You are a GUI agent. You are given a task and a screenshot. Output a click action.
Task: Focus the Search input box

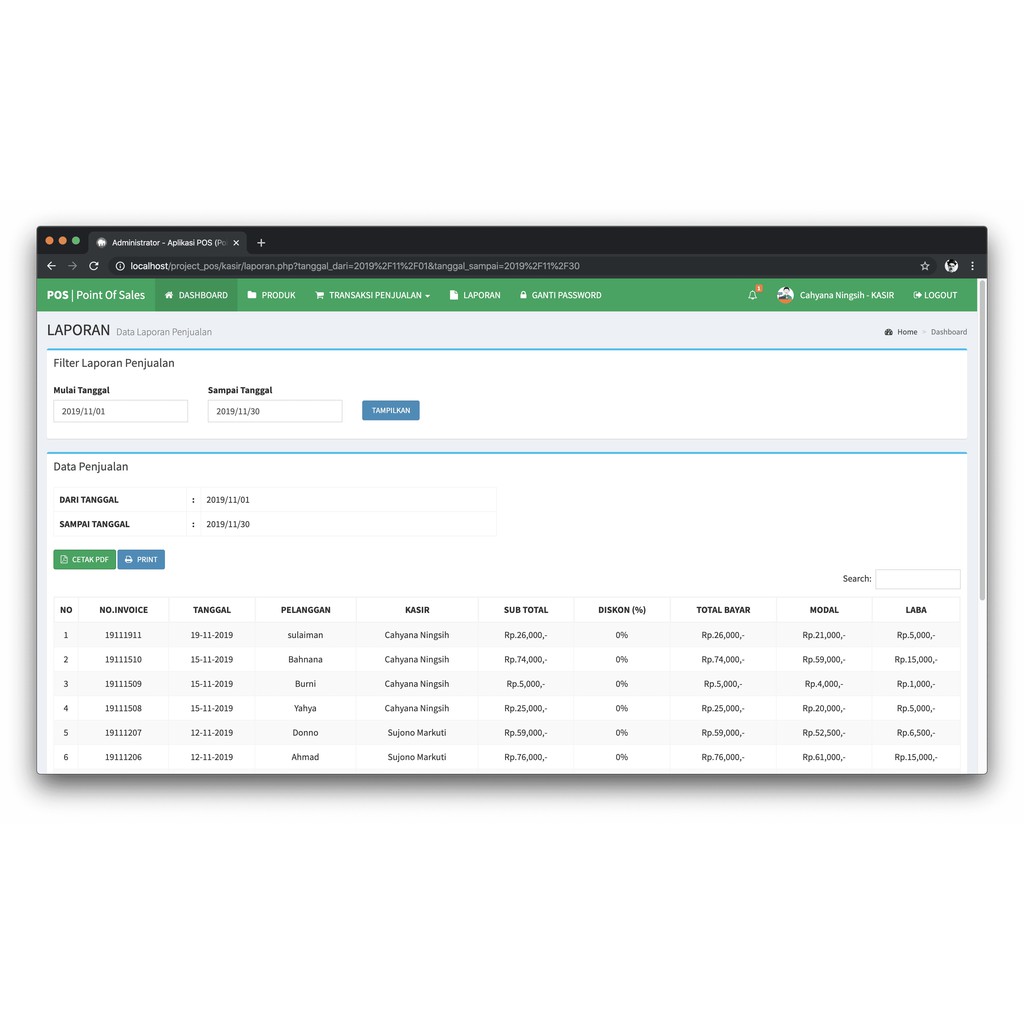coord(917,579)
